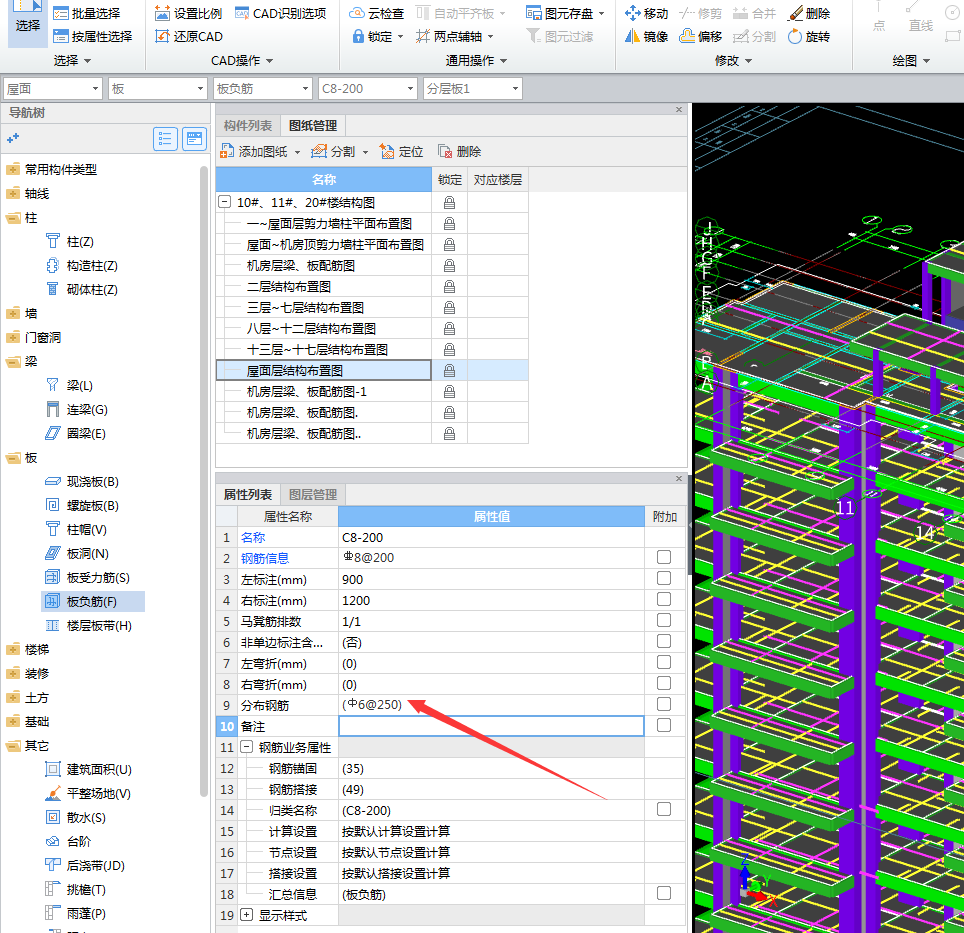Close the drawing management panel
964x933 pixels.
click(x=679, y=109)
